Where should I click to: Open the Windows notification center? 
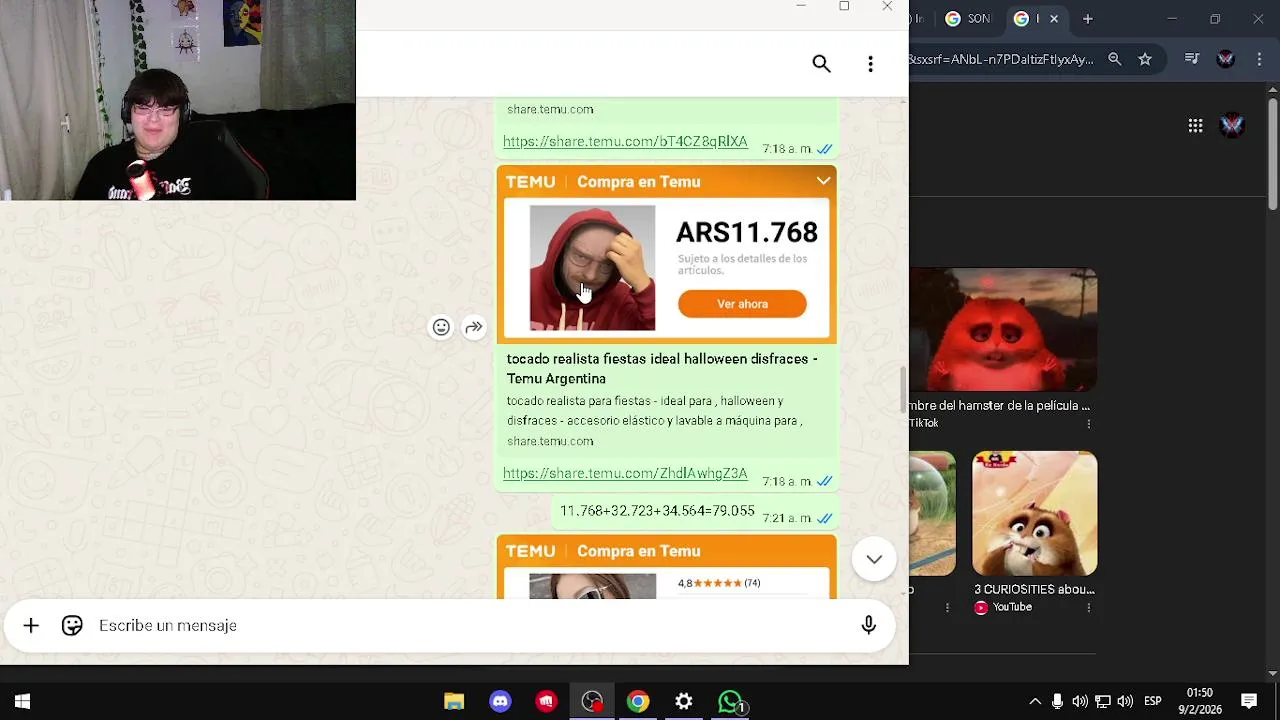pyautogui.click(x=1249, y=702)
